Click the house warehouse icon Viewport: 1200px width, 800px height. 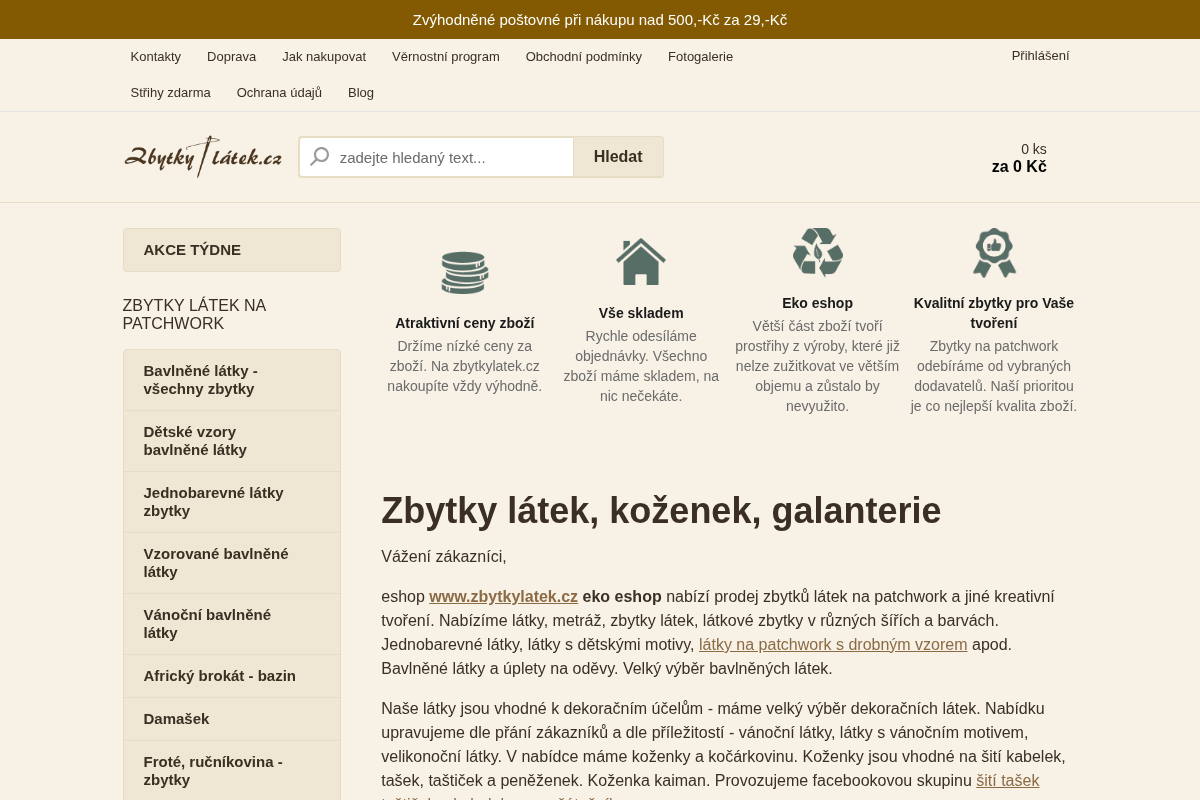[x=641, y=262]
